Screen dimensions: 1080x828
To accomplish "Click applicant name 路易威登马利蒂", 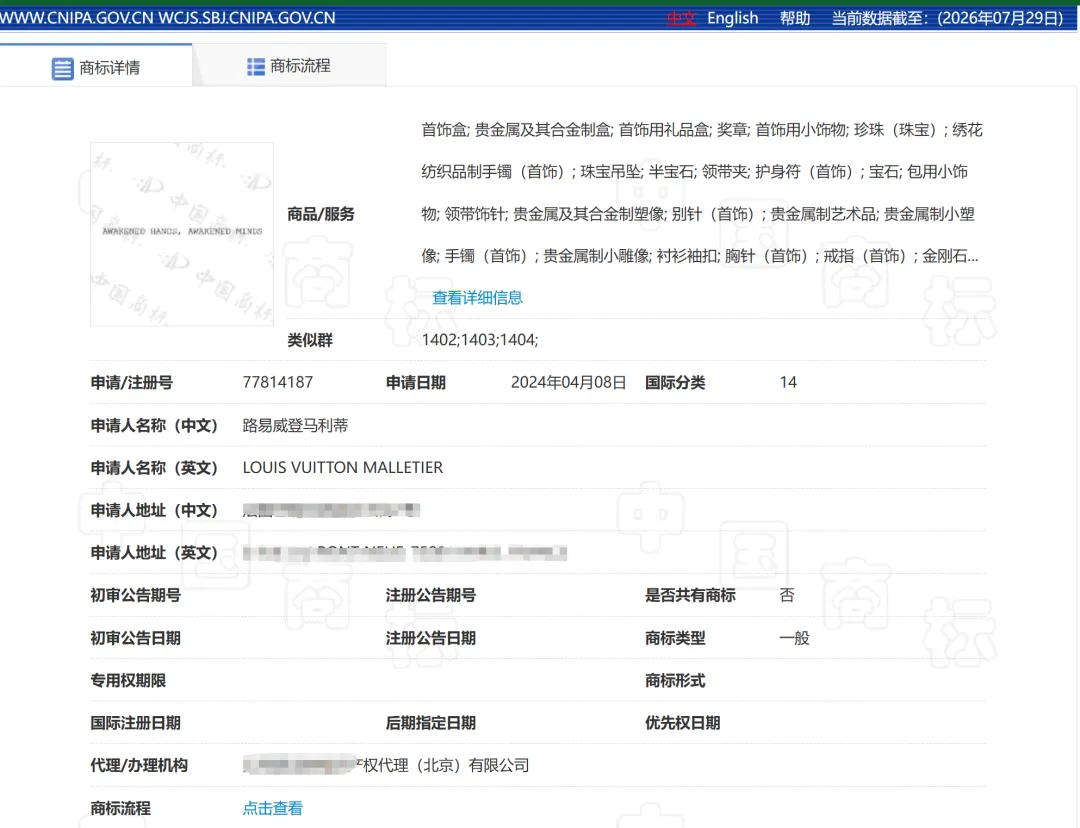I will point(295,426).
